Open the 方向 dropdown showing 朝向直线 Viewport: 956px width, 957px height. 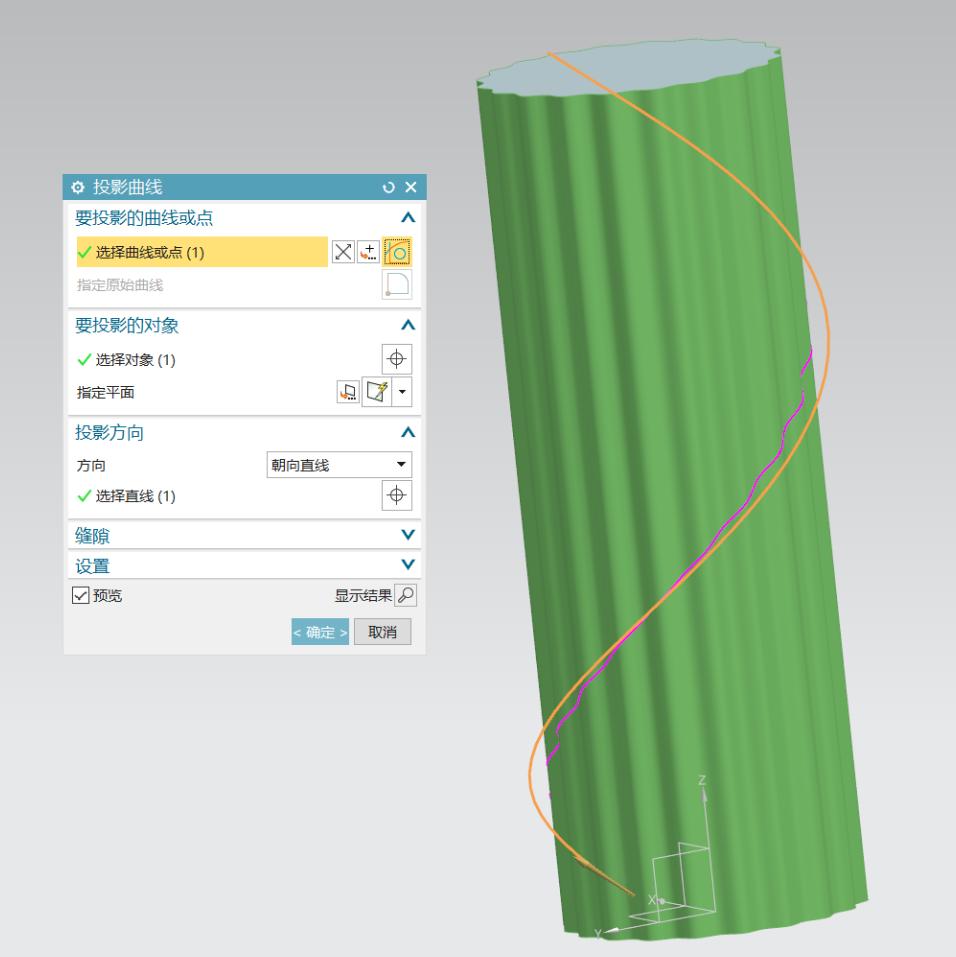[338, 464]
